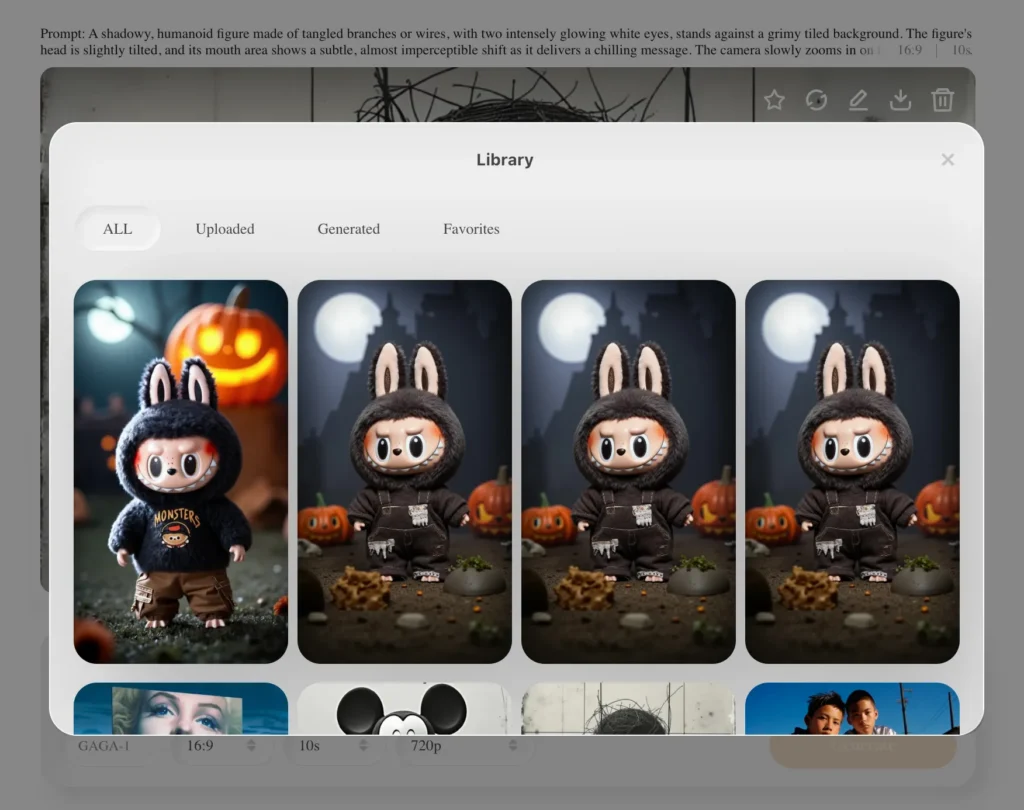Screen dimensions: 1024x810
Task: Choose the two boys photo thumbnail
Action: point(852,709)
